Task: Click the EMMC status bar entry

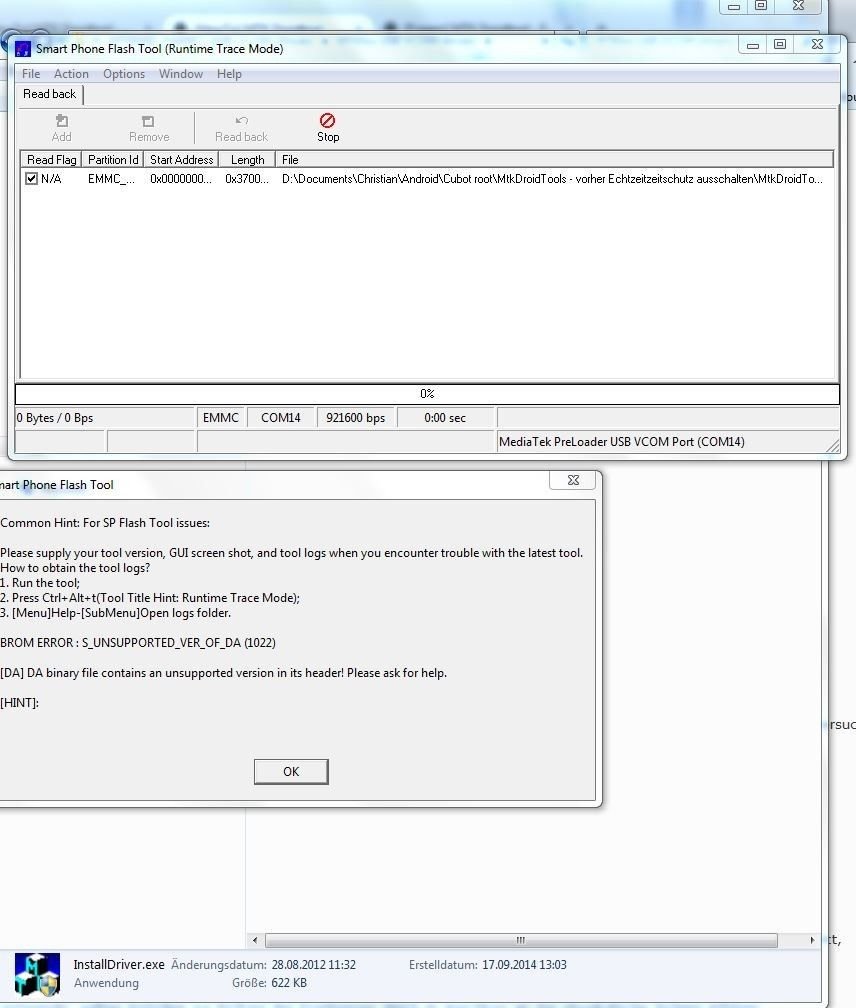Action: (221, 418)
